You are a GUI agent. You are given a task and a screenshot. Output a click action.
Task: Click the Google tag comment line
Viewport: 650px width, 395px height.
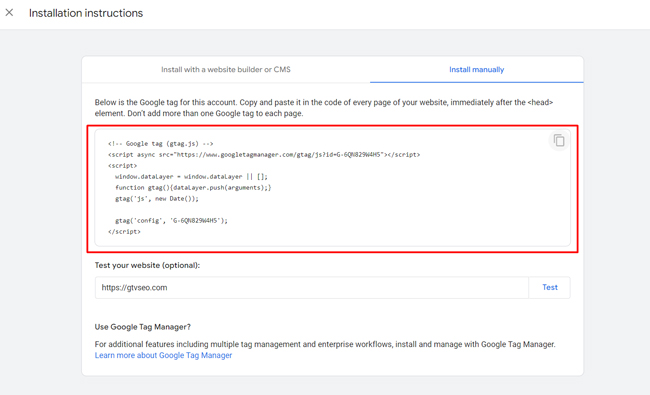pyautogui.click(x=160, y=143)
